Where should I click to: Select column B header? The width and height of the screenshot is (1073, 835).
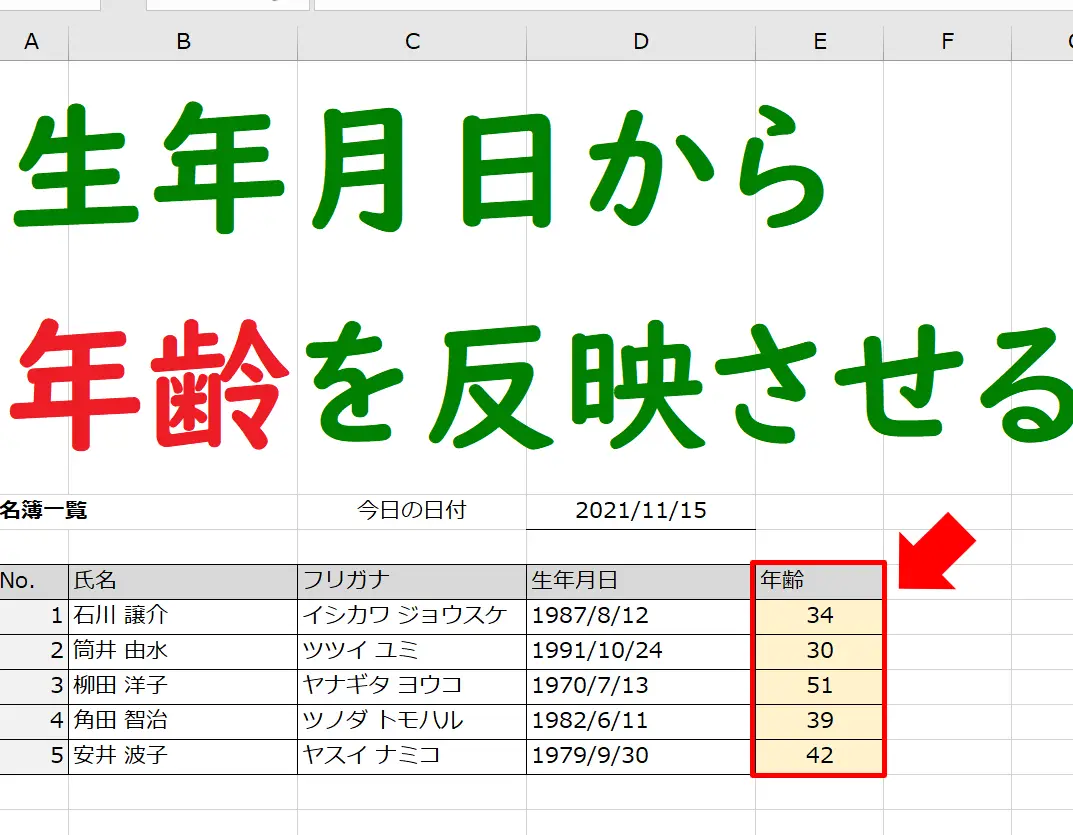183,41
